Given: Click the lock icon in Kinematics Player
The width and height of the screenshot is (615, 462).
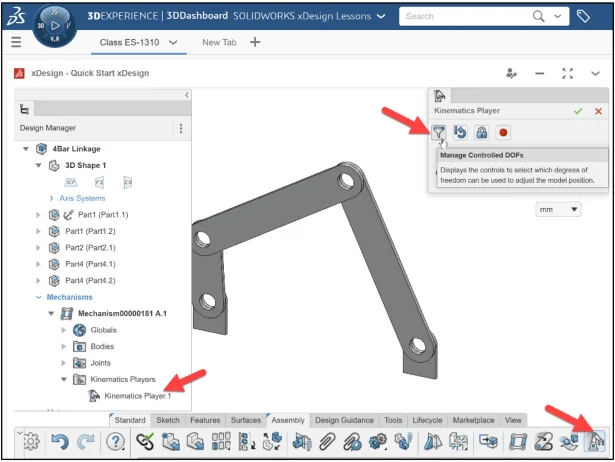Looking at the screenshot, I should point(482,132).
